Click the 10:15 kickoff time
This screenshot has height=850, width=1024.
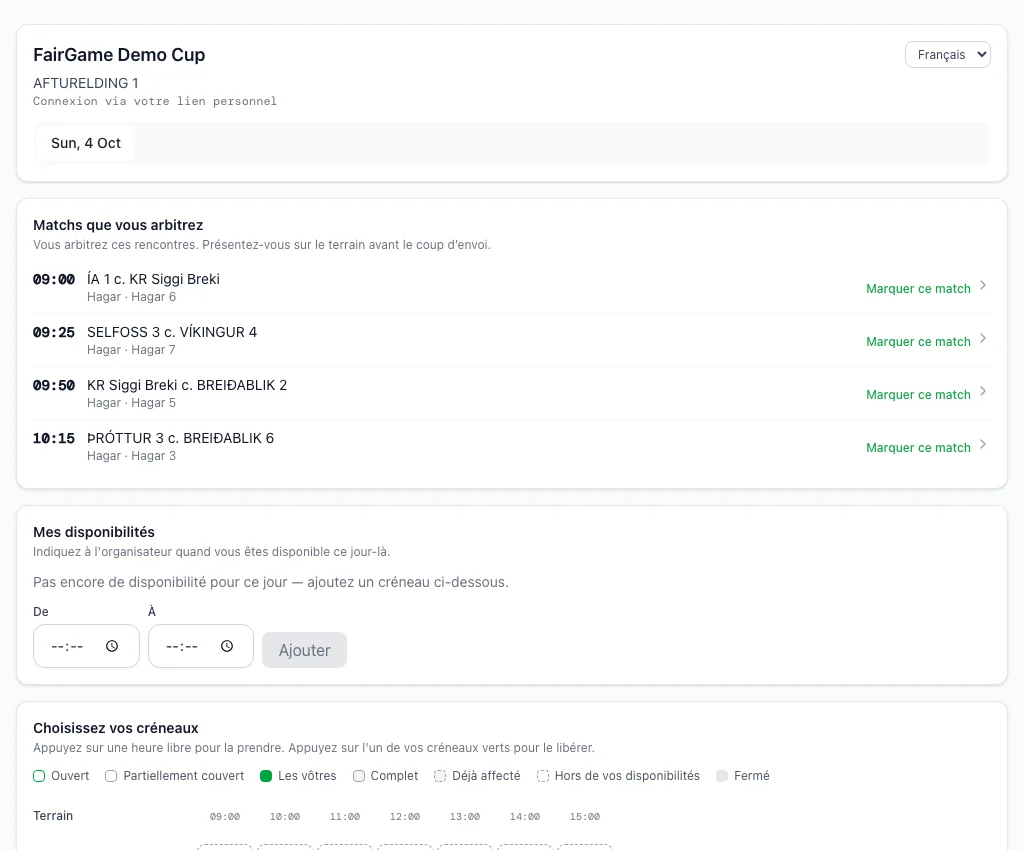pos(54,438)
